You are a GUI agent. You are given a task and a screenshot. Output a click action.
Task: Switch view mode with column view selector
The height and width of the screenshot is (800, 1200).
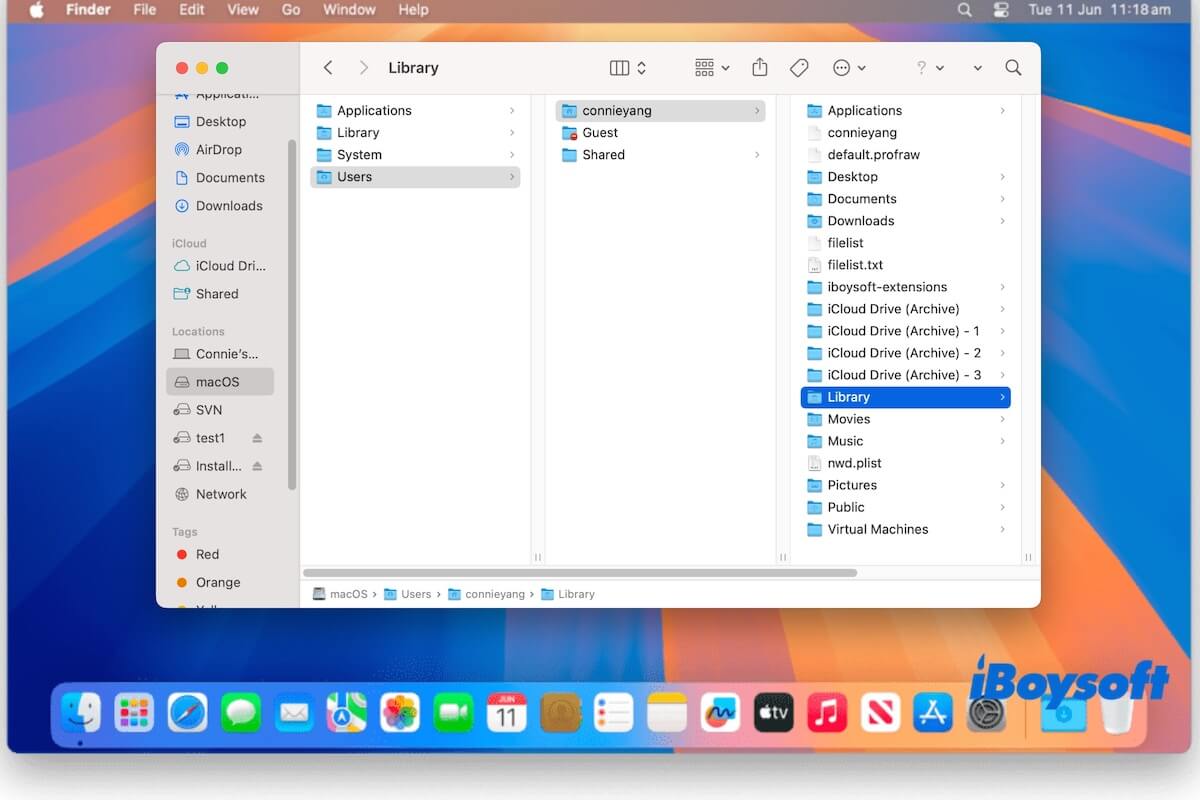point(628,68)
